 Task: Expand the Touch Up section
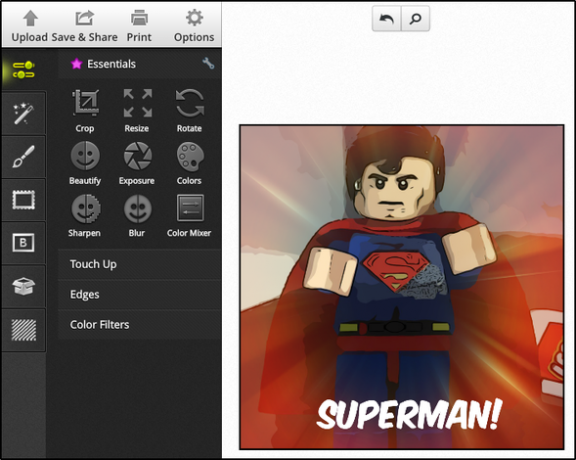coord(140,264)
